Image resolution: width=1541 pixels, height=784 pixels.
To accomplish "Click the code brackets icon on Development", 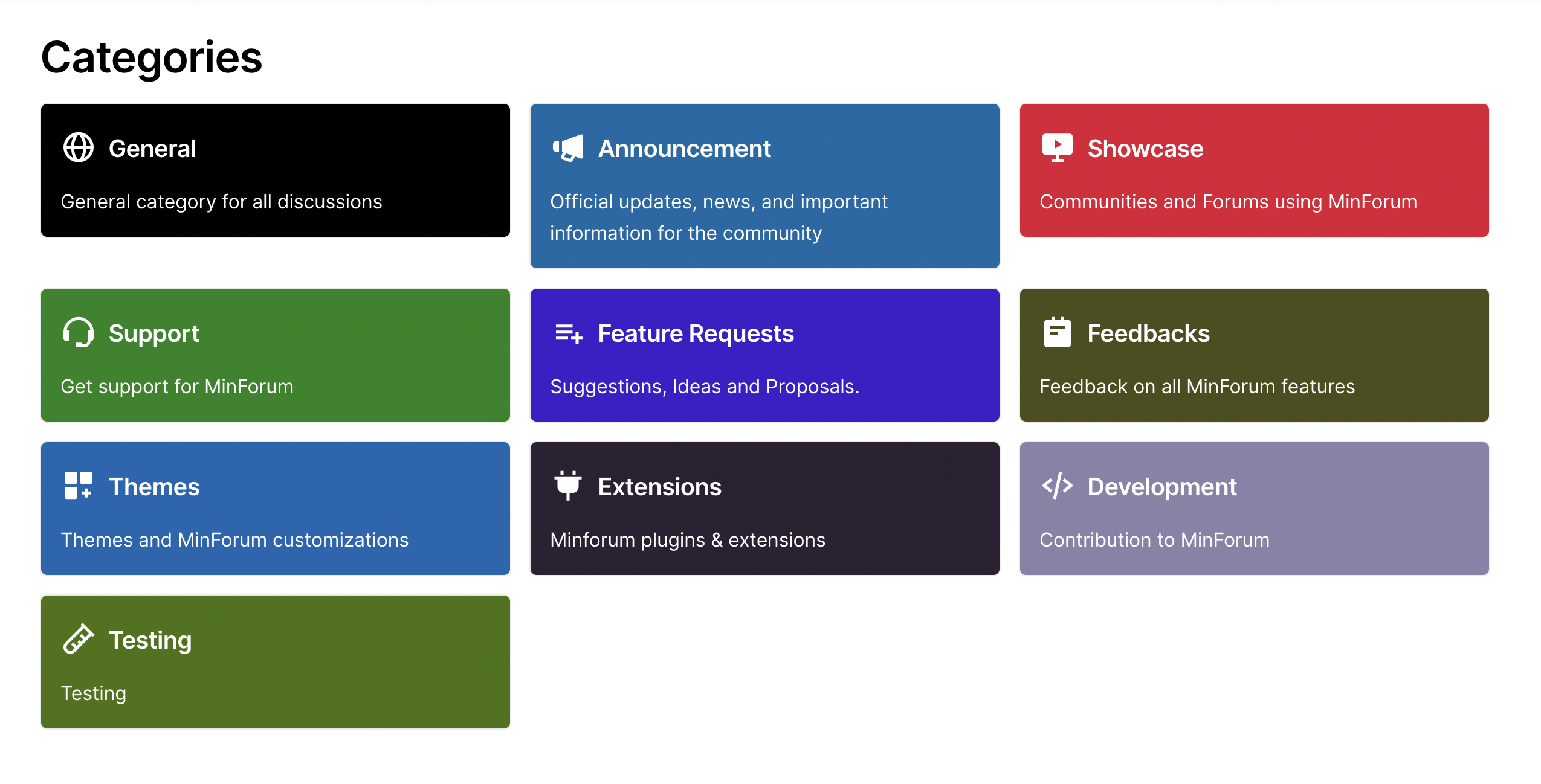I will pos(1058,486).
